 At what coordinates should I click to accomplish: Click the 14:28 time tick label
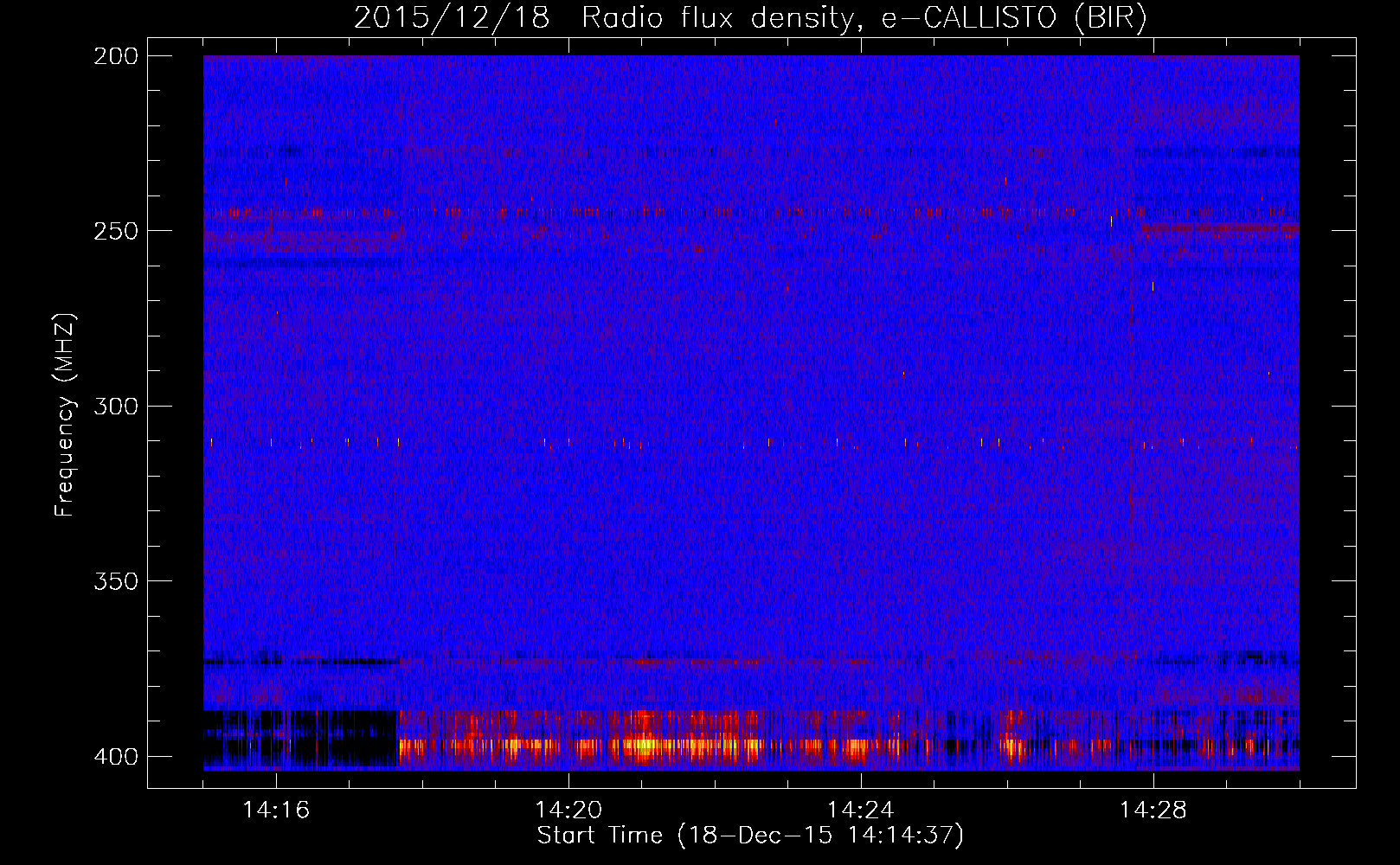point(1153,810)
